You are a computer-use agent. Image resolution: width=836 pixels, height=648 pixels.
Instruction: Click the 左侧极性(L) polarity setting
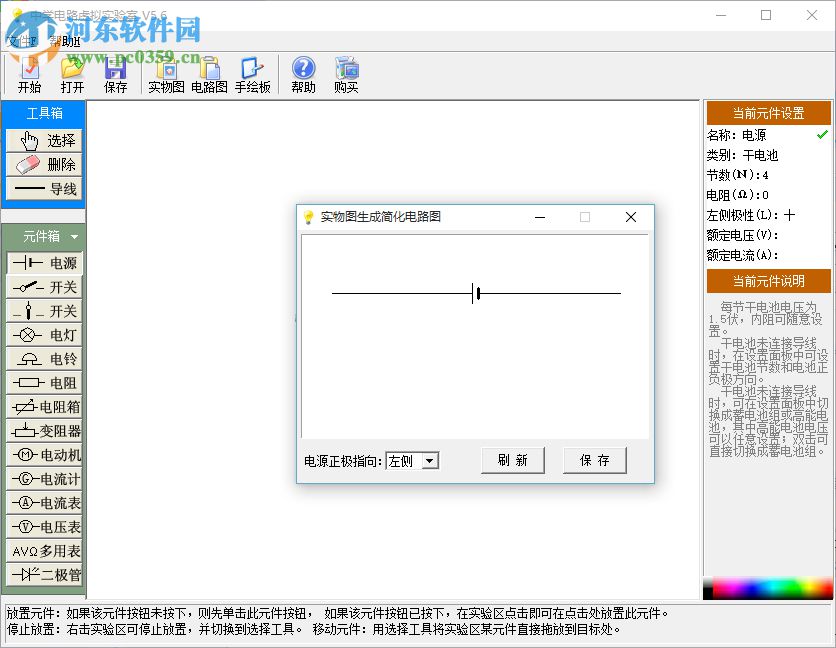coord(751,215)
